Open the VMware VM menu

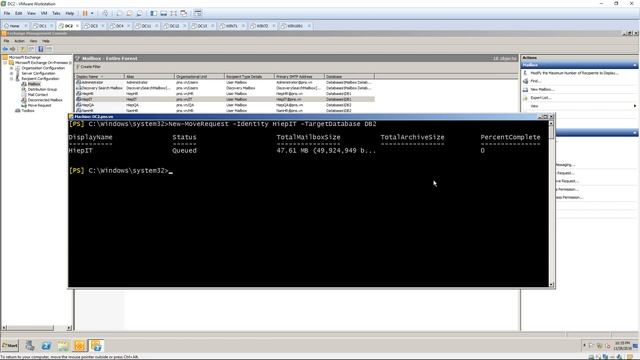click(x=44, y=13)
